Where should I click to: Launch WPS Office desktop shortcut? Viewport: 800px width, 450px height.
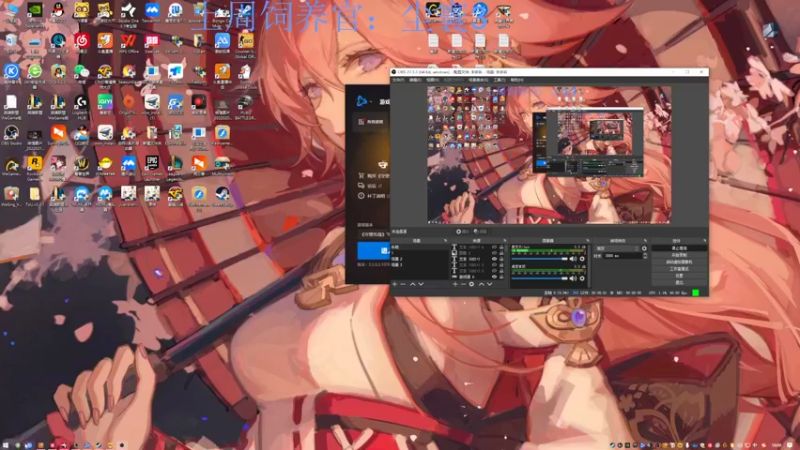tap(129, 41)
